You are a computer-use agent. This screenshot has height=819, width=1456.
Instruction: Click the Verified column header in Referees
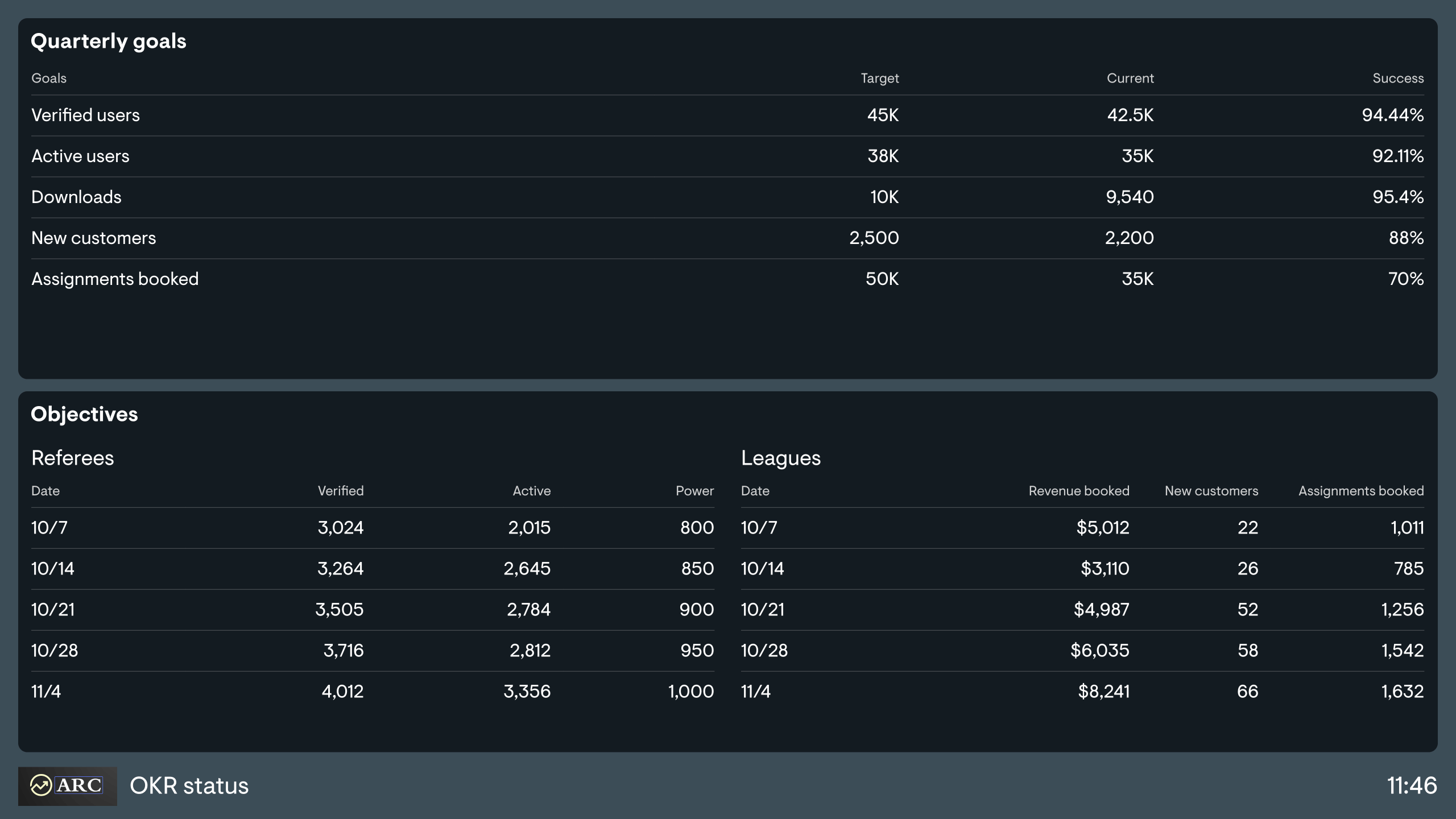pyautogui.click(x=340, y=491)
